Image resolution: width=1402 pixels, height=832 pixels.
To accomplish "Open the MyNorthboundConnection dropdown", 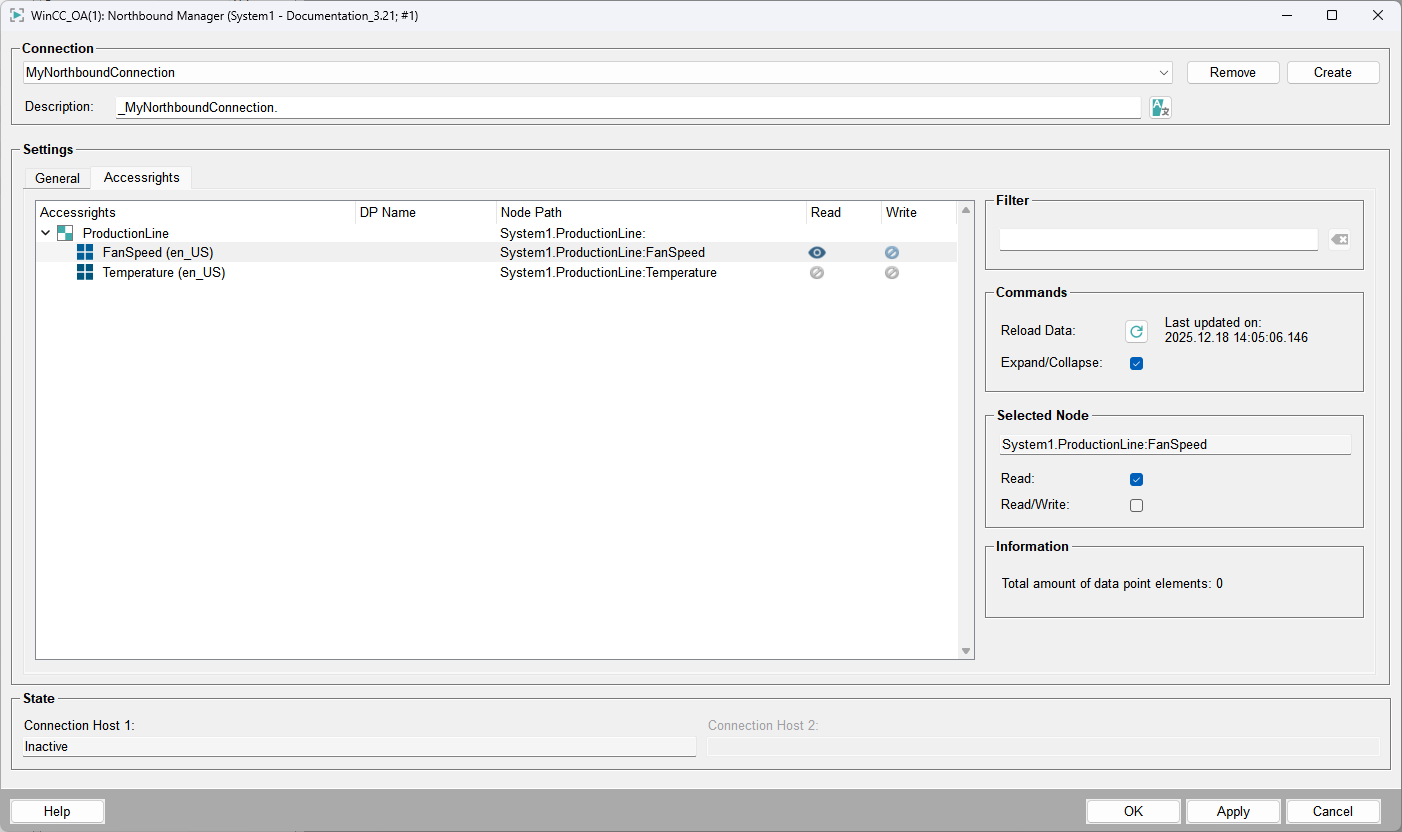I will point(1164,73).
